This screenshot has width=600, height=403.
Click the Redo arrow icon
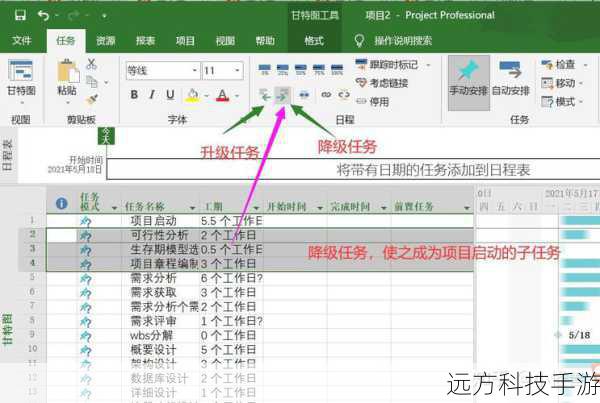pyautogui.click(x=73, y=15)
